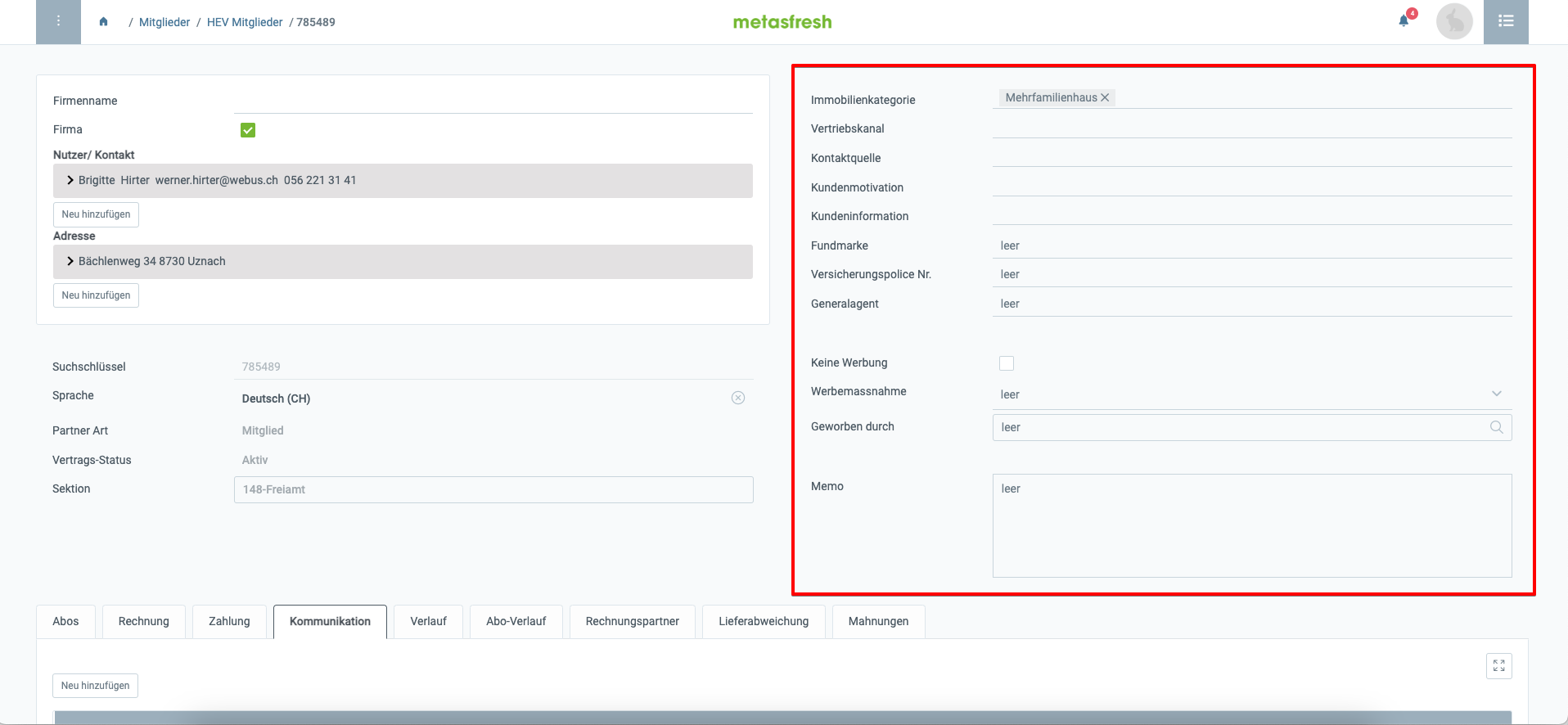The width and height of the screenshot is (1568, 725).
Task: Click the Sektion field 148-Freiamt
Action: 493,489
